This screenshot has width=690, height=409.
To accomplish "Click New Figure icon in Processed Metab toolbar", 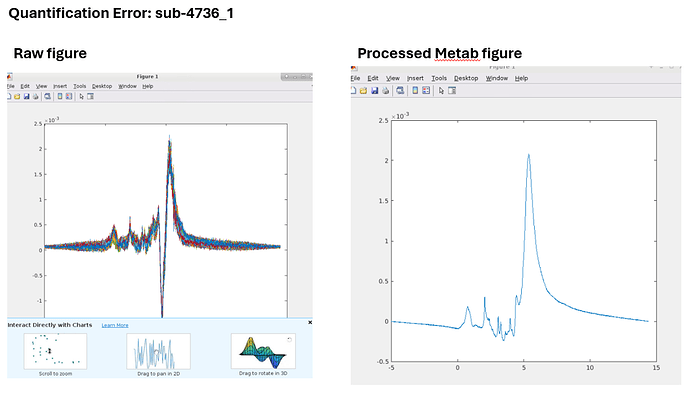I will click(354, 90).
